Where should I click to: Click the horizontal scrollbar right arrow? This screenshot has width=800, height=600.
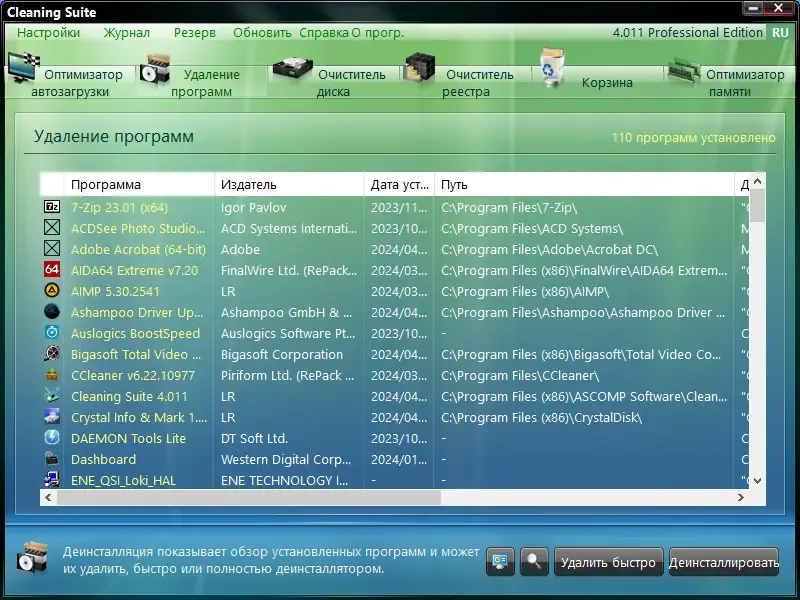tap(741, 497)
